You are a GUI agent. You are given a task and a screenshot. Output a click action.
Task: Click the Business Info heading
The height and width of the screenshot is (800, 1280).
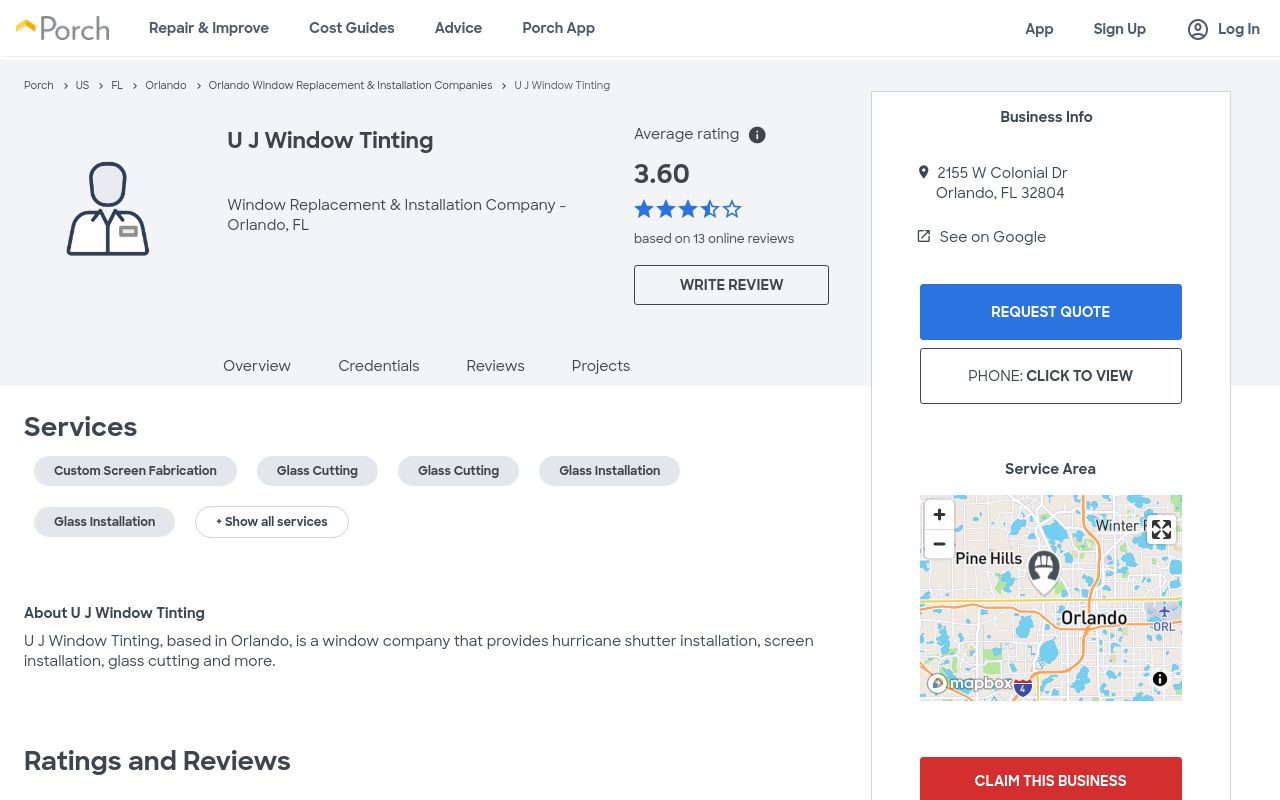click(1046, 117)
